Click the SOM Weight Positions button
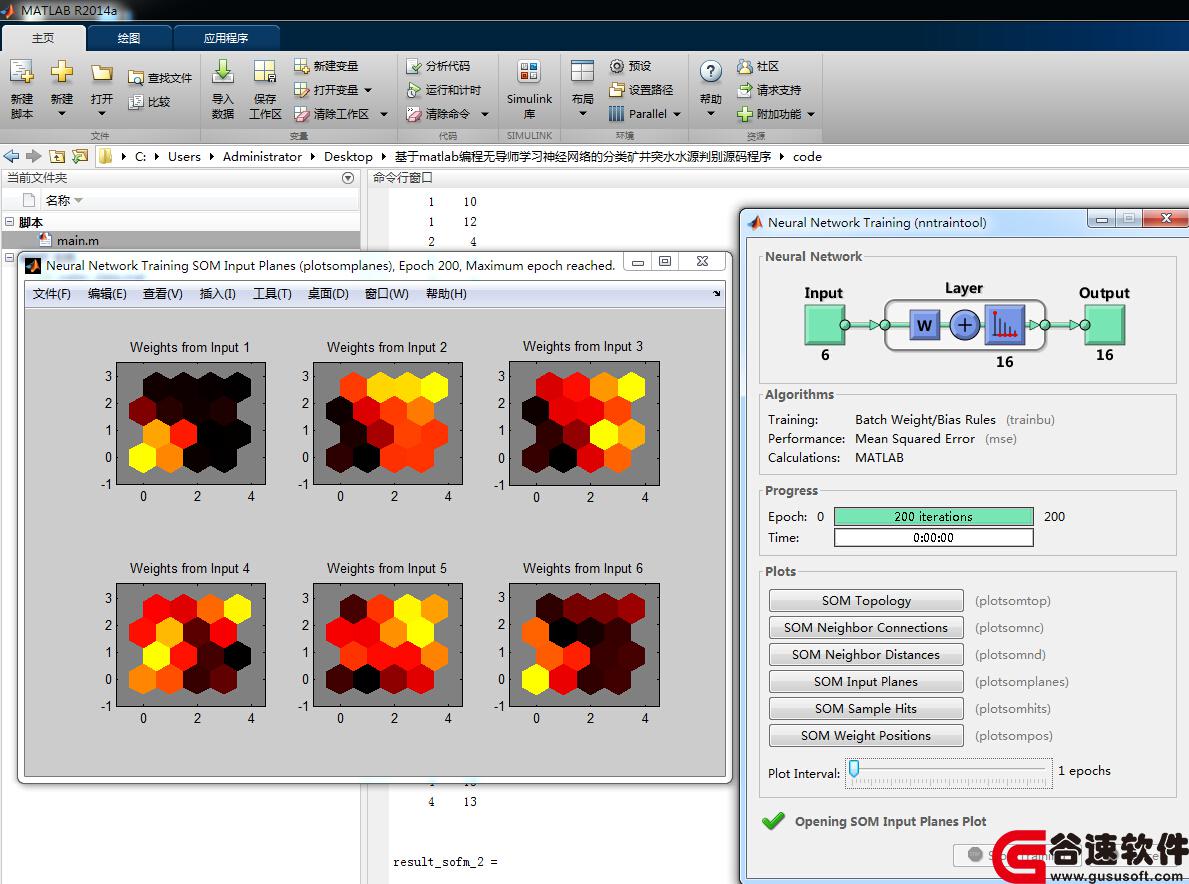This screenshot has width=1189, height=884. (866, 735)
